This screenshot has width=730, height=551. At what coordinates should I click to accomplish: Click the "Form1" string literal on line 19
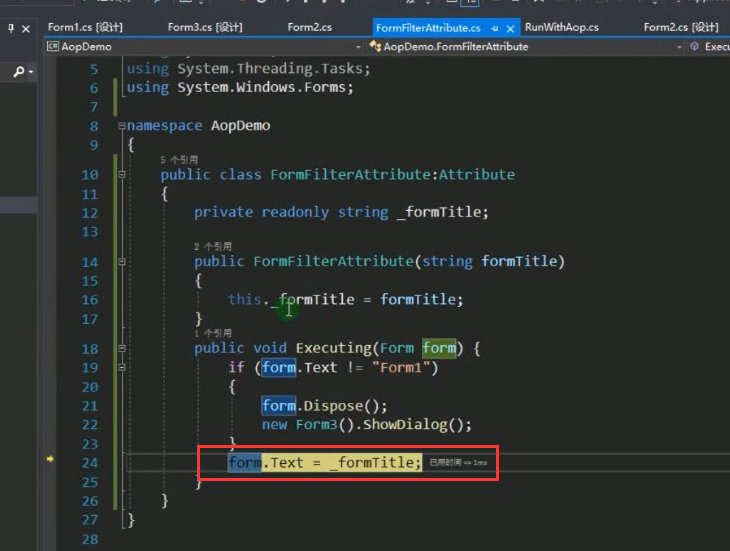click(x=400, y=368)
